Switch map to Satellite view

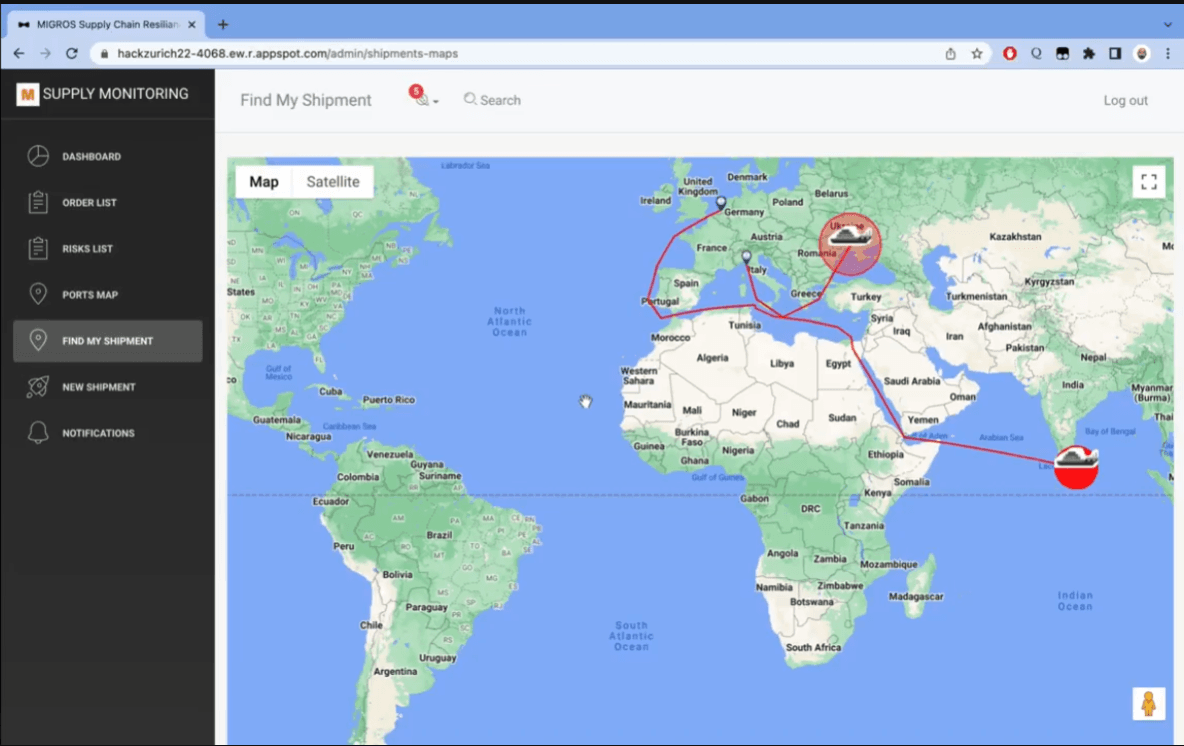[x=333, y=182]
